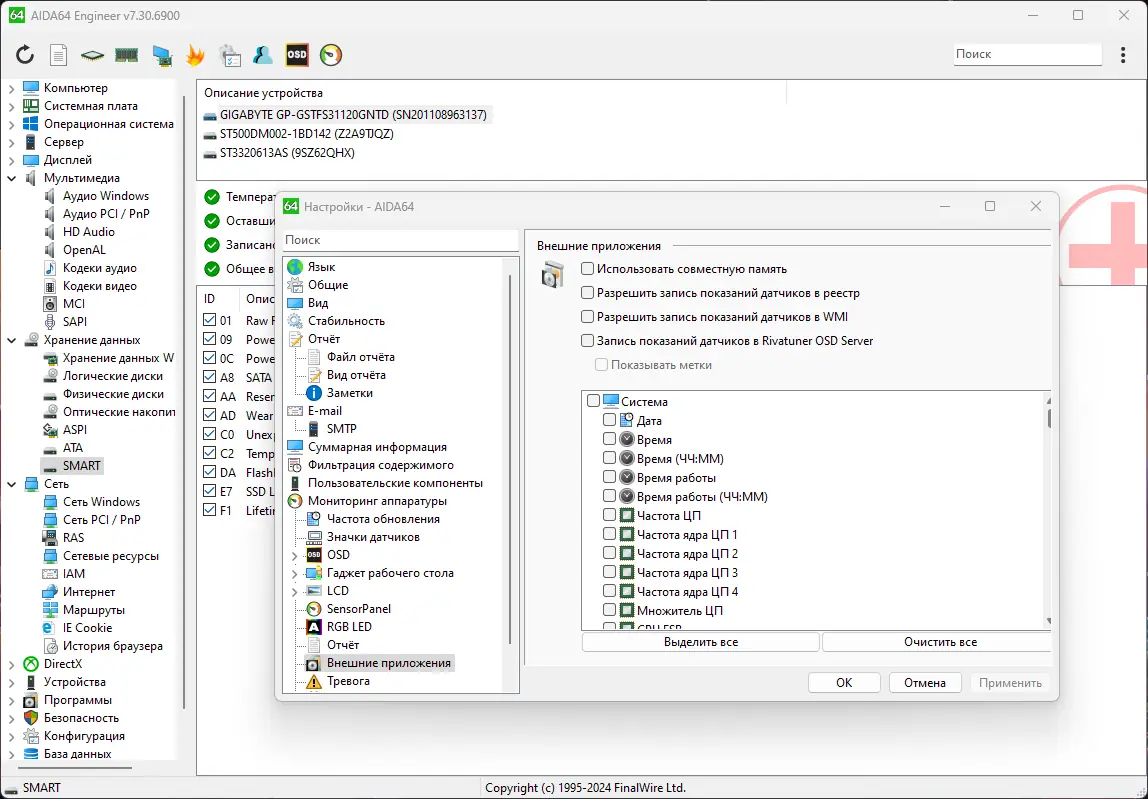Open Тревога settings entry
Image resolution: width=1148 pixels, height=799 pixels.
(x=348, y=681)
